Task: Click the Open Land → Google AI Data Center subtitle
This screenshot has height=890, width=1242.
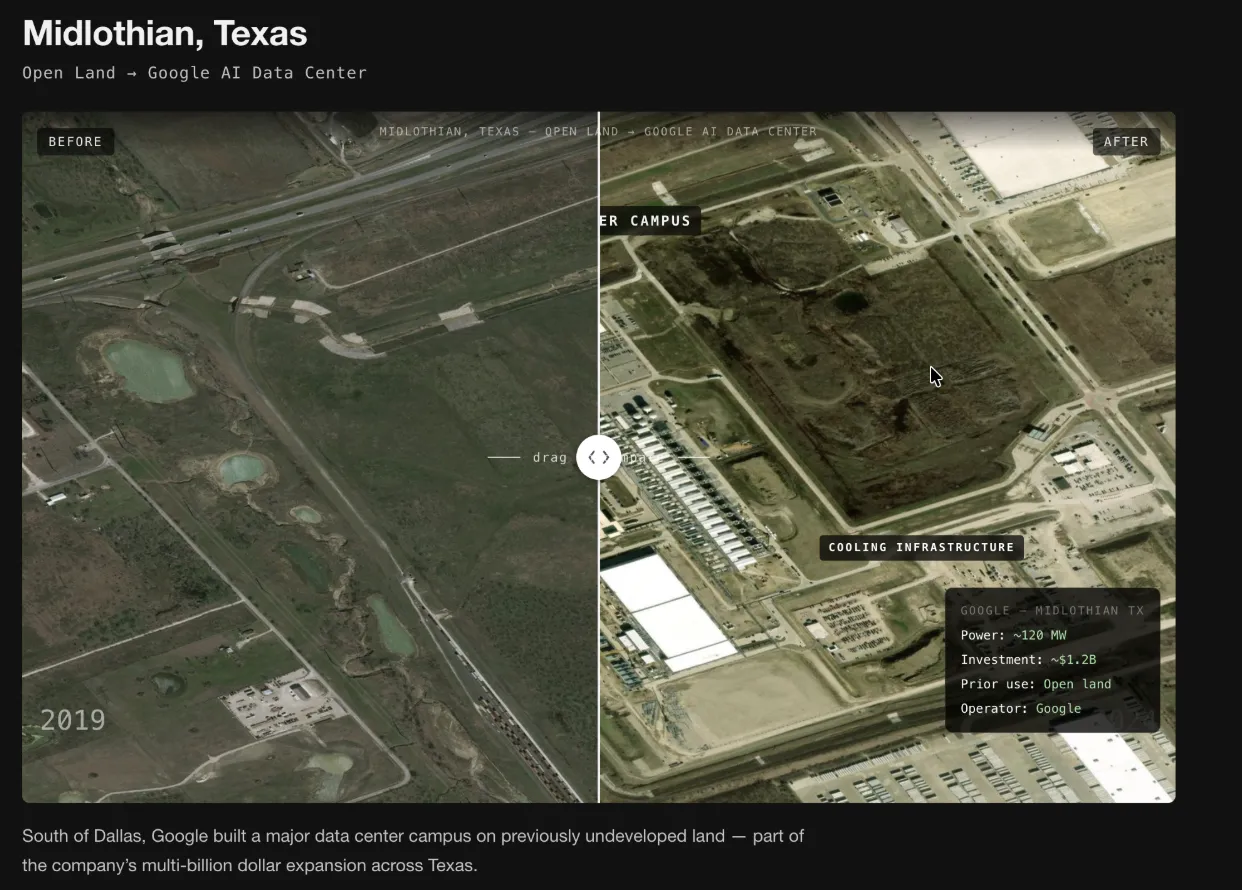Action: coord(194,72)
